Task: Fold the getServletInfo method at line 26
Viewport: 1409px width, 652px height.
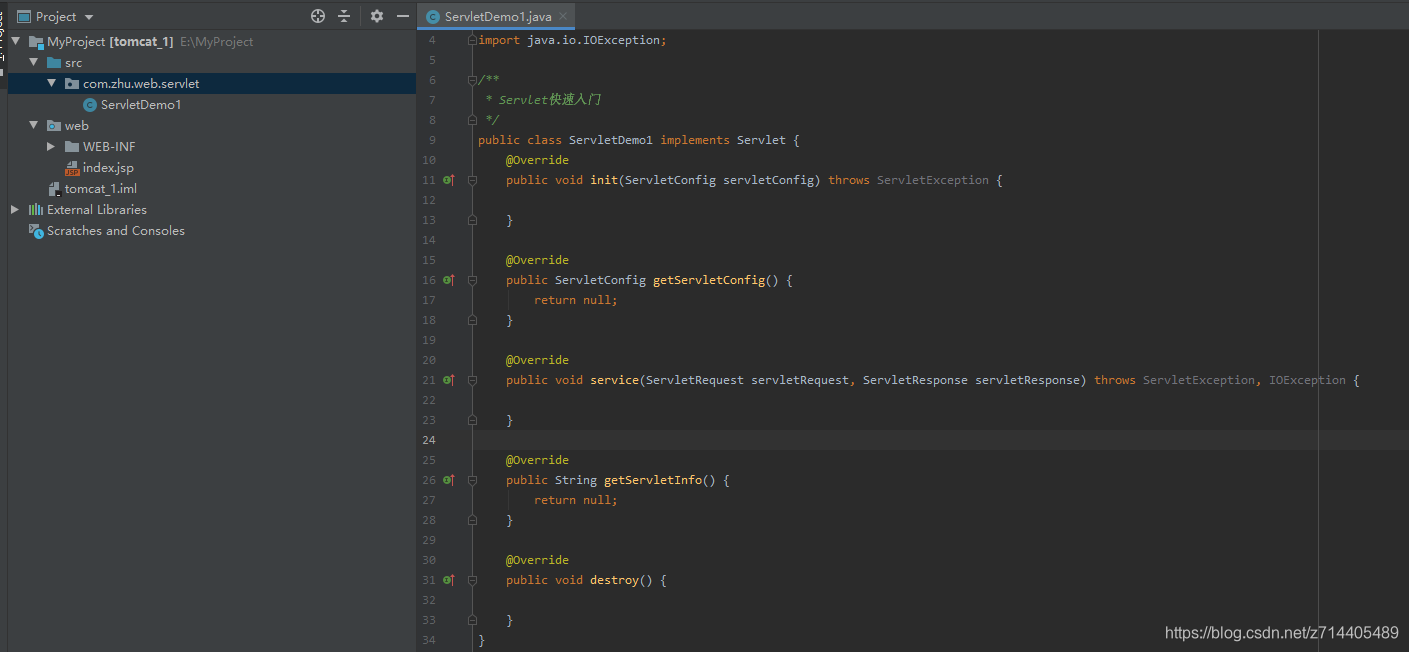Action: tap(472, 480)
